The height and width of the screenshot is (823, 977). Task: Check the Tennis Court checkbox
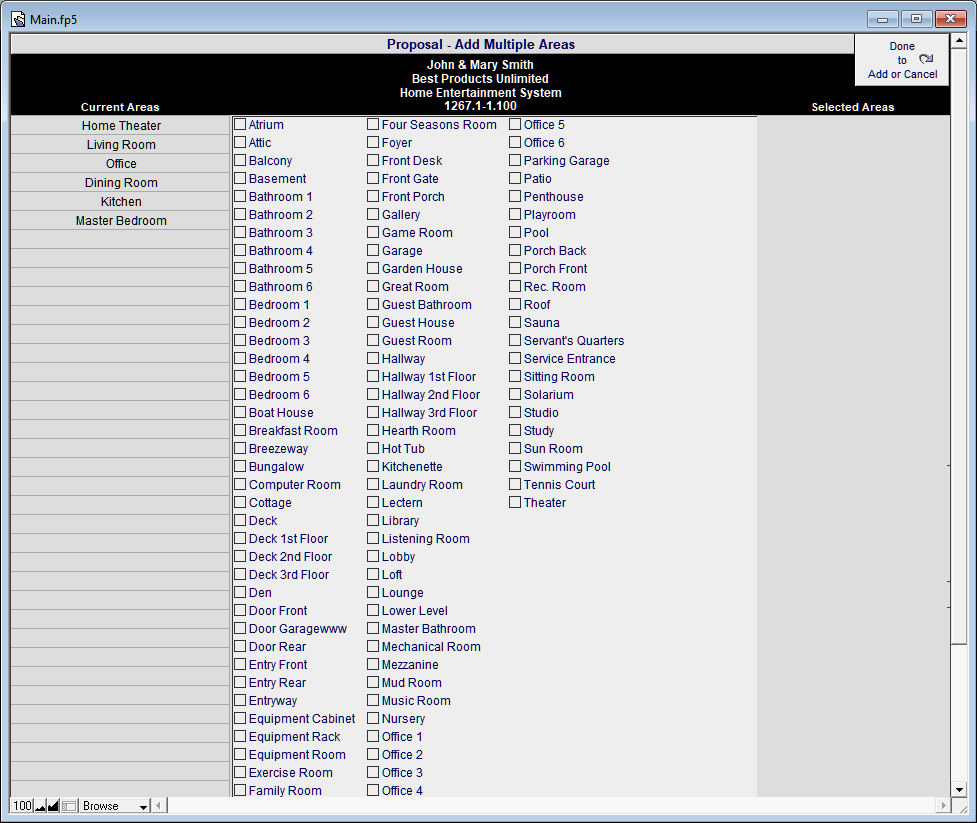[515, 484]
